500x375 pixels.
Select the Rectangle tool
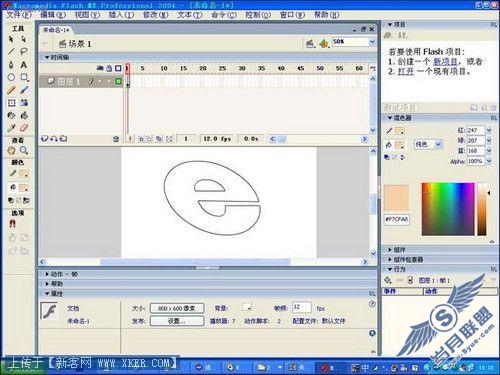point(24,77)
